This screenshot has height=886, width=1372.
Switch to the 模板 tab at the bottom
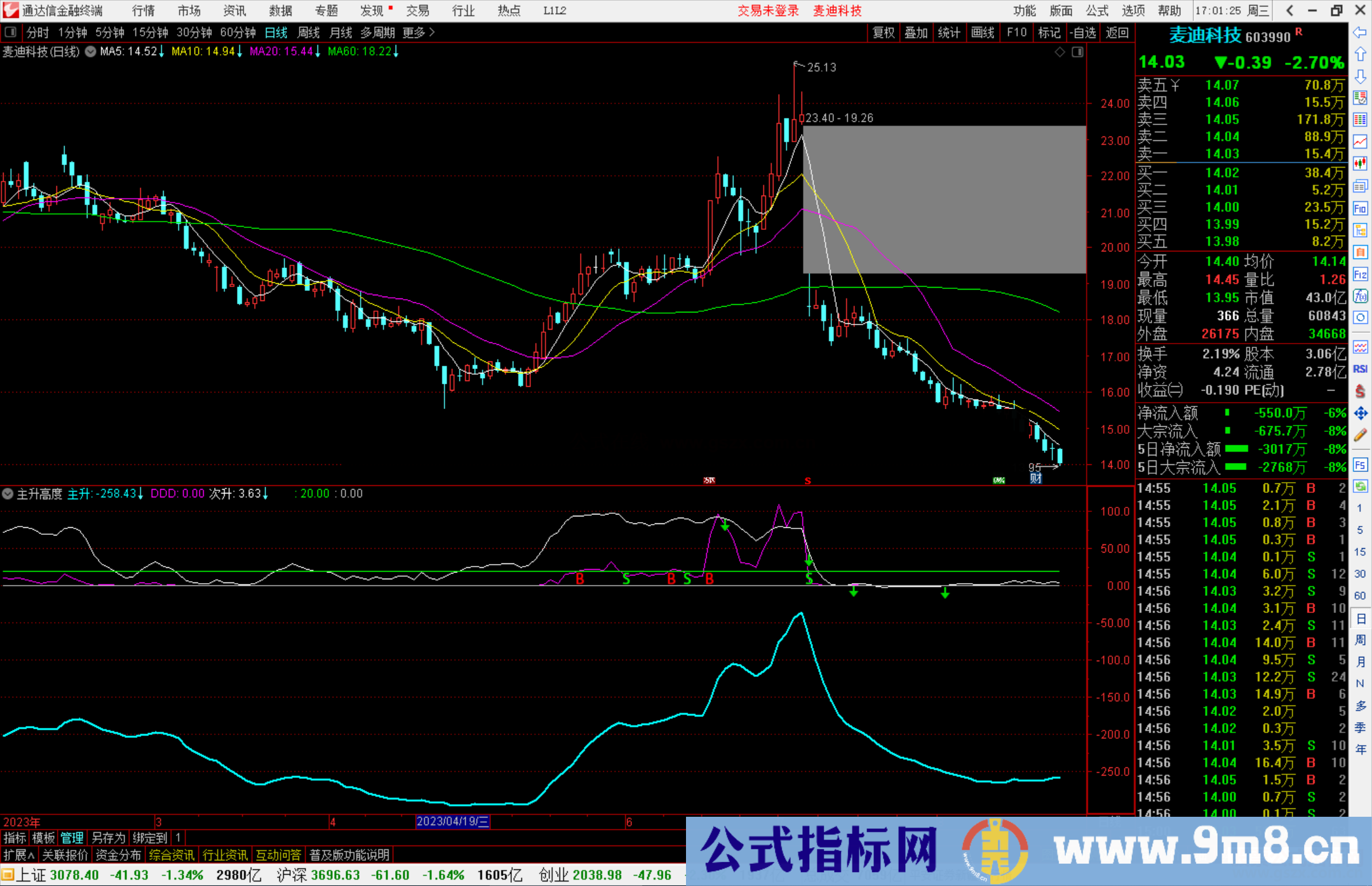click(x=43, y=838)
